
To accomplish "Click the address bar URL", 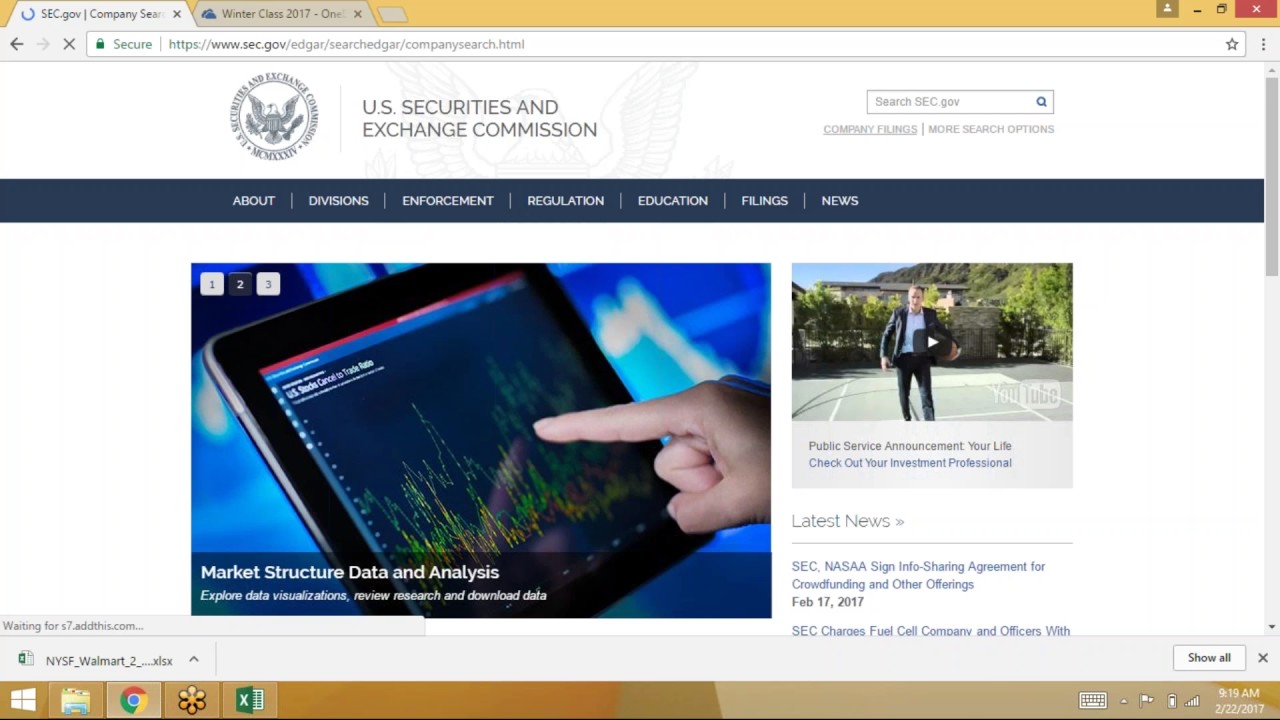I will tap(346, 44).
